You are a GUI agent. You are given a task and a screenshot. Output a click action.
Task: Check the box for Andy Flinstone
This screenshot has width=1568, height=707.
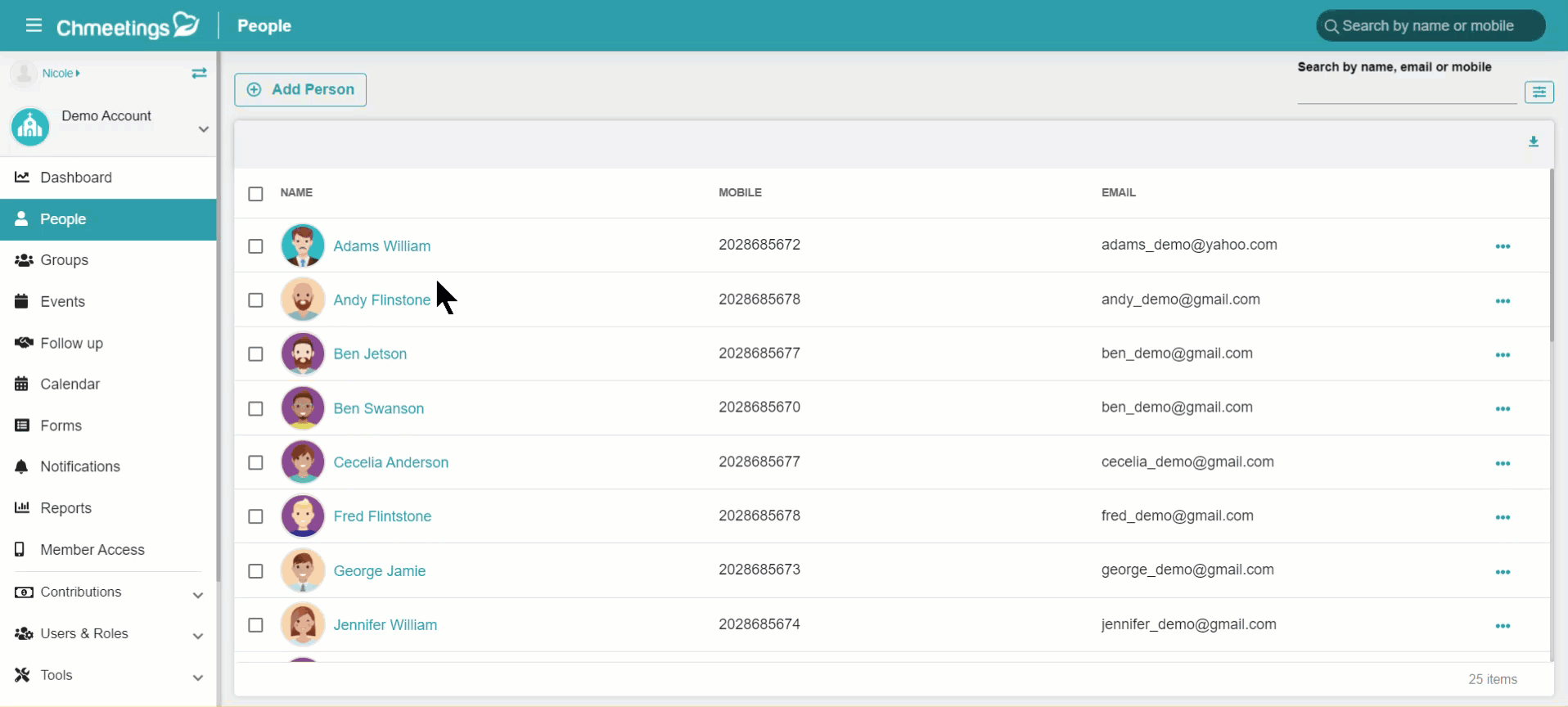[x=255, y=300]
